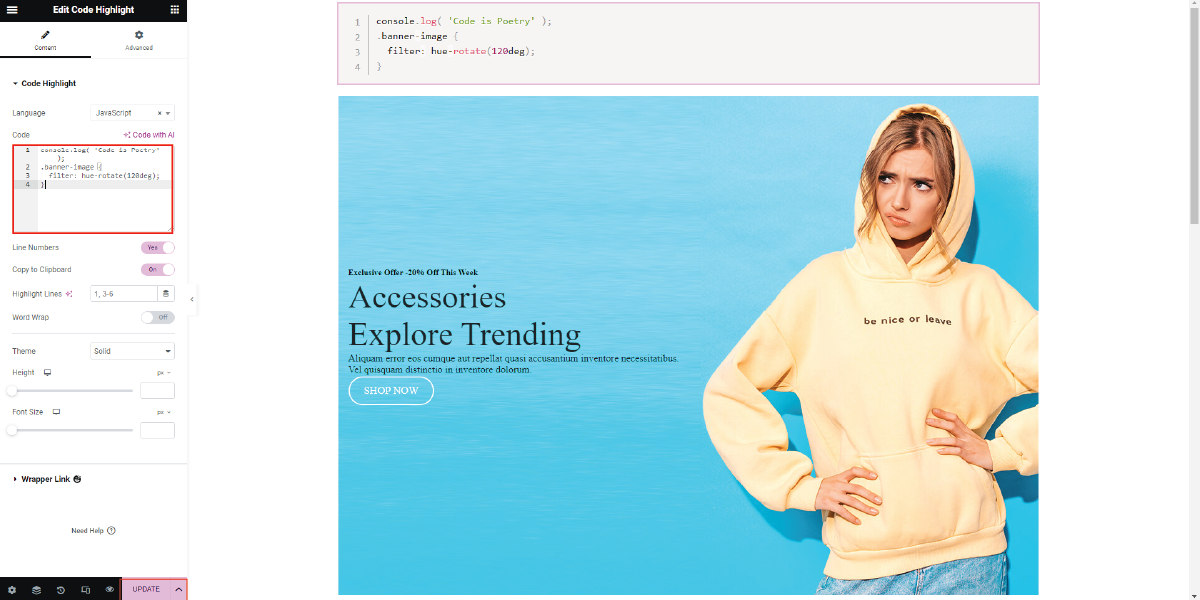The width and height of the screenshot is (1200, 600).
Task: Click the UPDATE button
Action: point(146,589)
